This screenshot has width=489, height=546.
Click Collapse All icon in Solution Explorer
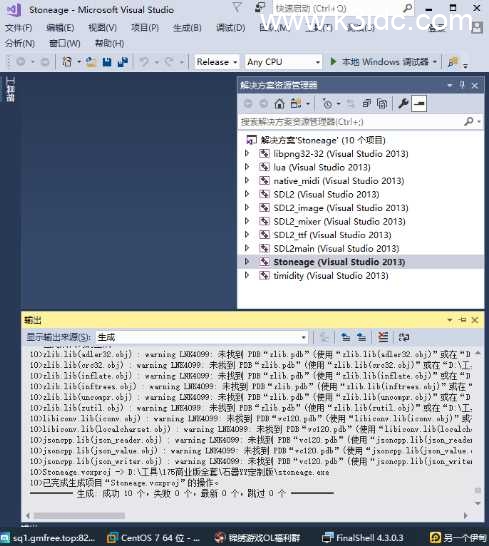[366, 104]
